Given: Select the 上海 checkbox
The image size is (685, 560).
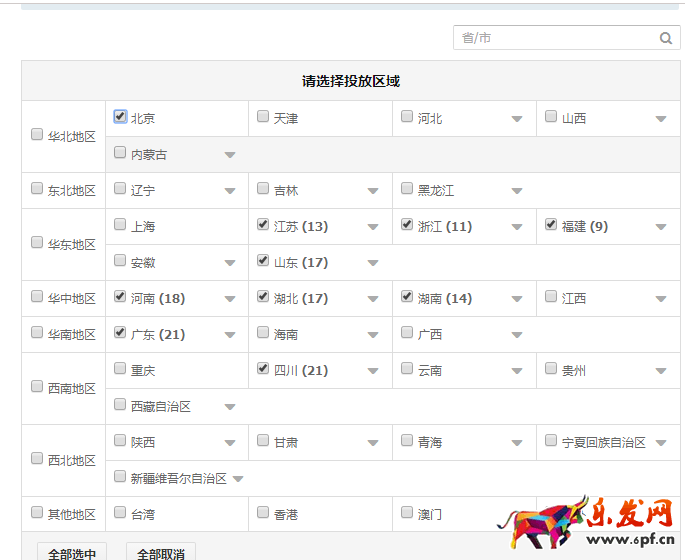Looking at the screenshot, I should pyautogui.click(x=120, y=224).
